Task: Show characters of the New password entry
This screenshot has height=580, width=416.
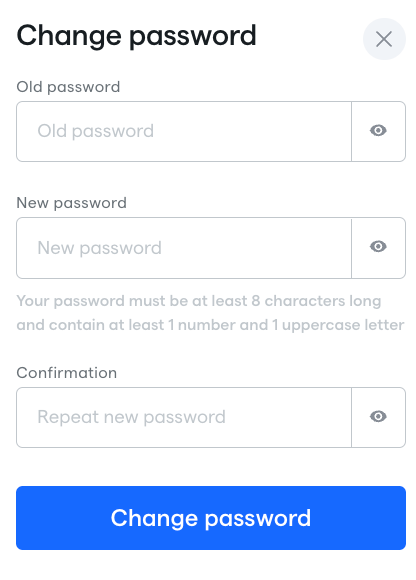Action: (x=378, y=247)
